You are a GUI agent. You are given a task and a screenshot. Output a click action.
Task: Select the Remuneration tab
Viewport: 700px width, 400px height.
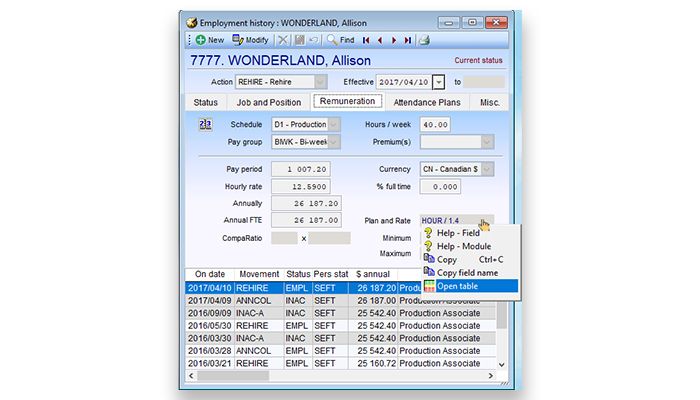pos(347,101)
